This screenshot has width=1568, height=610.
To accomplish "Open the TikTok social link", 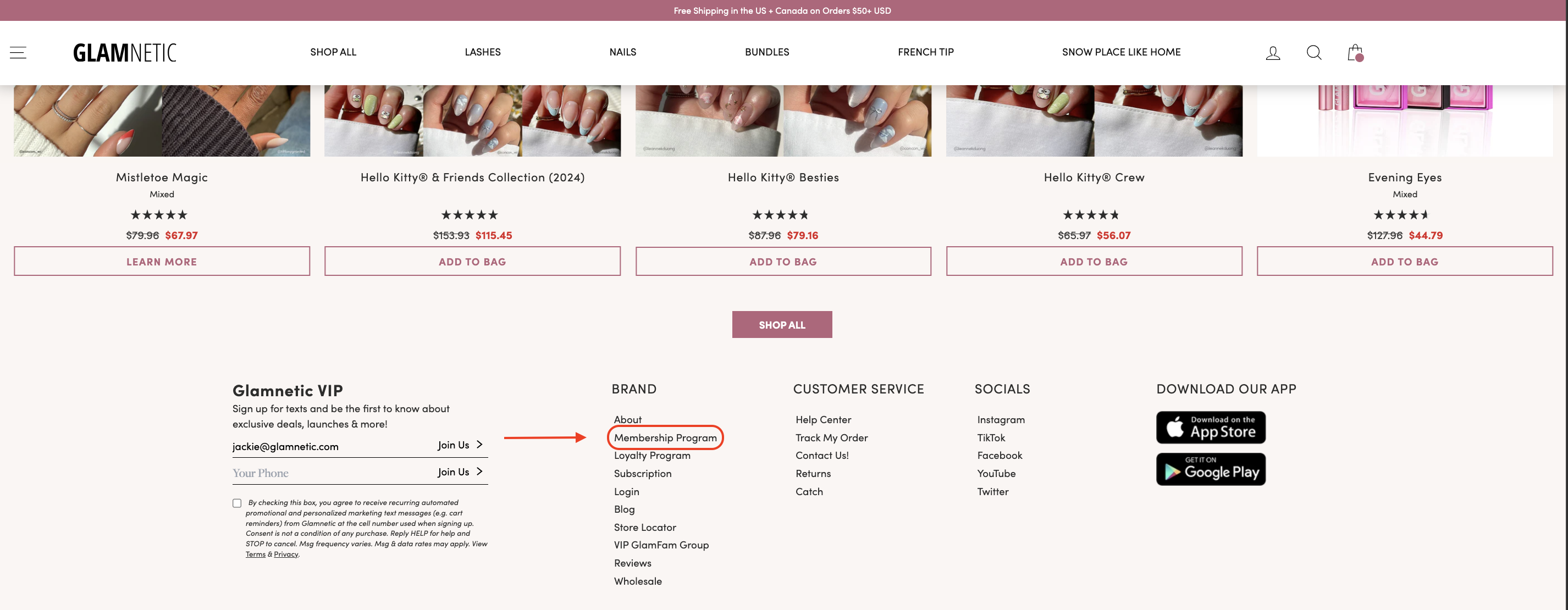I will 991,438.
